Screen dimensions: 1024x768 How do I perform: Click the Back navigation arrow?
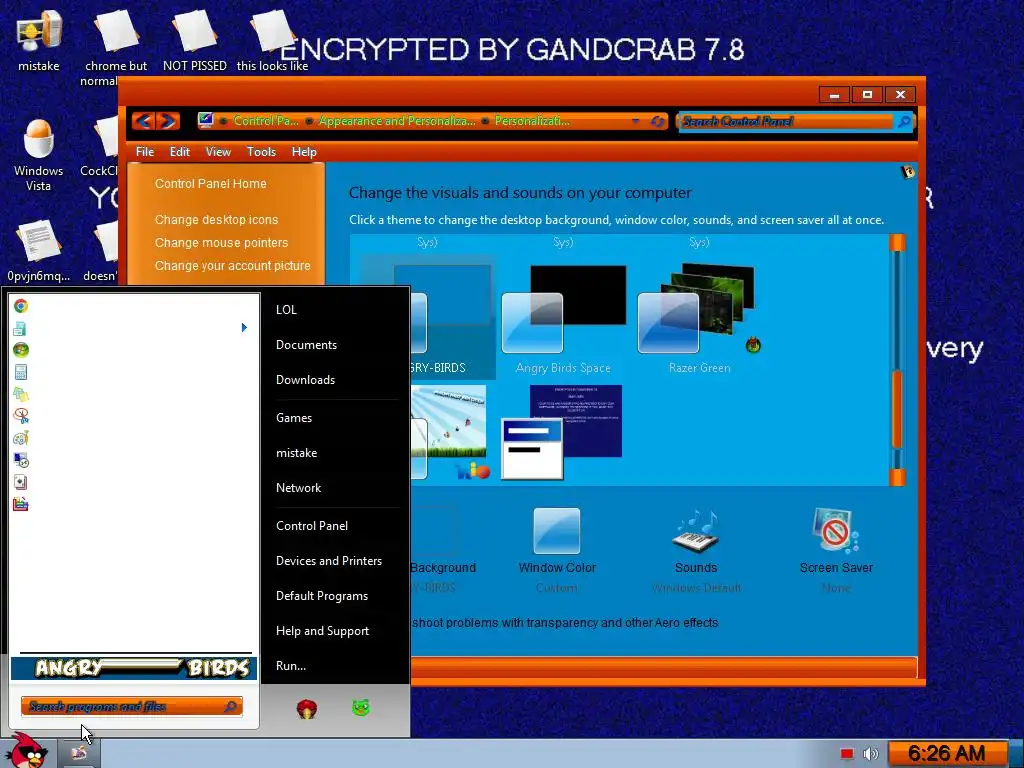[144, 121]
